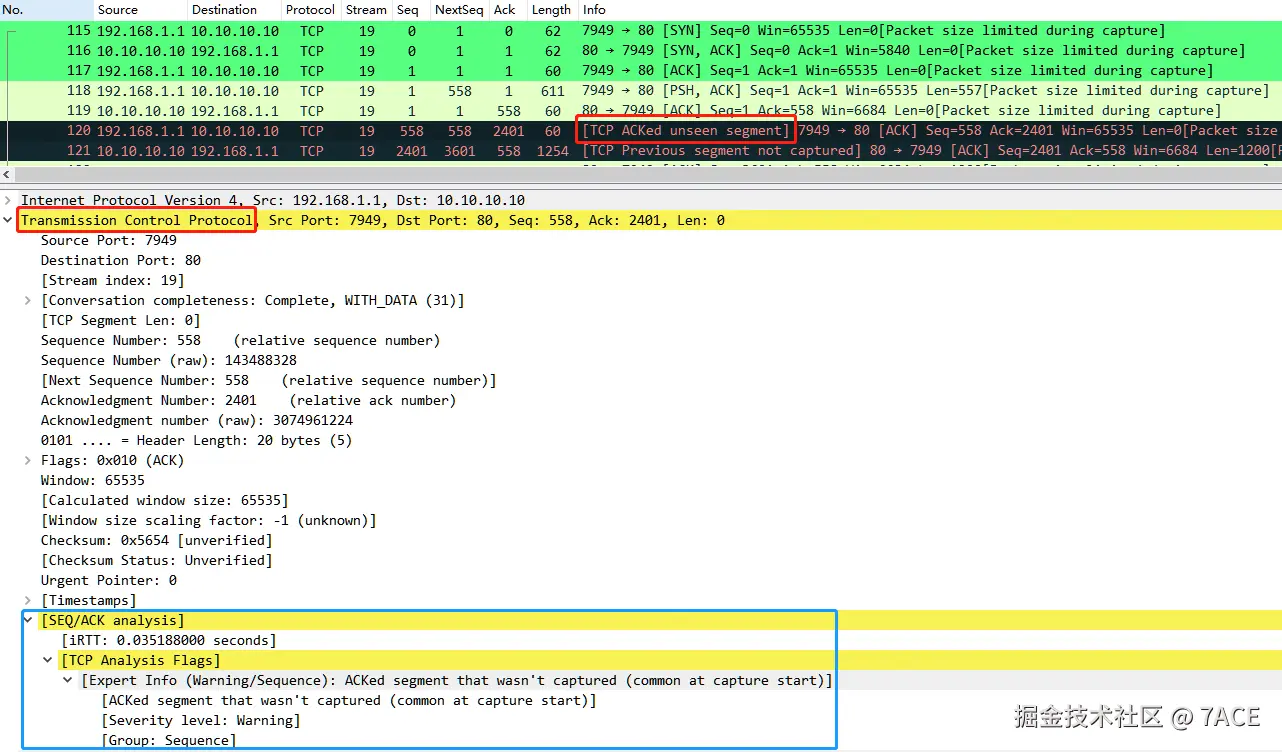
Task: Select packet number 117
Action: [641, 70]
